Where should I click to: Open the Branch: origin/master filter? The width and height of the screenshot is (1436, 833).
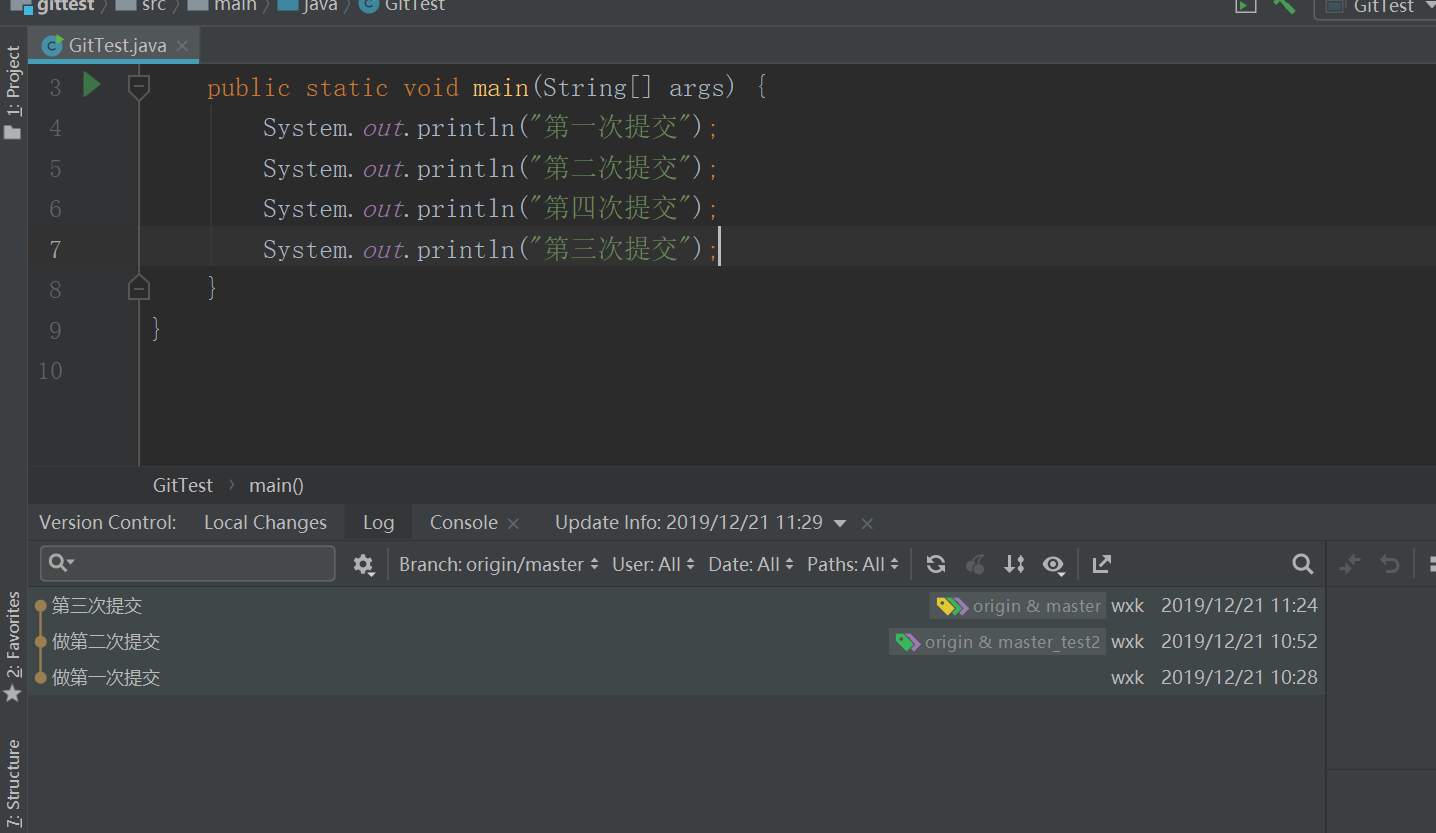pos(498,564)
